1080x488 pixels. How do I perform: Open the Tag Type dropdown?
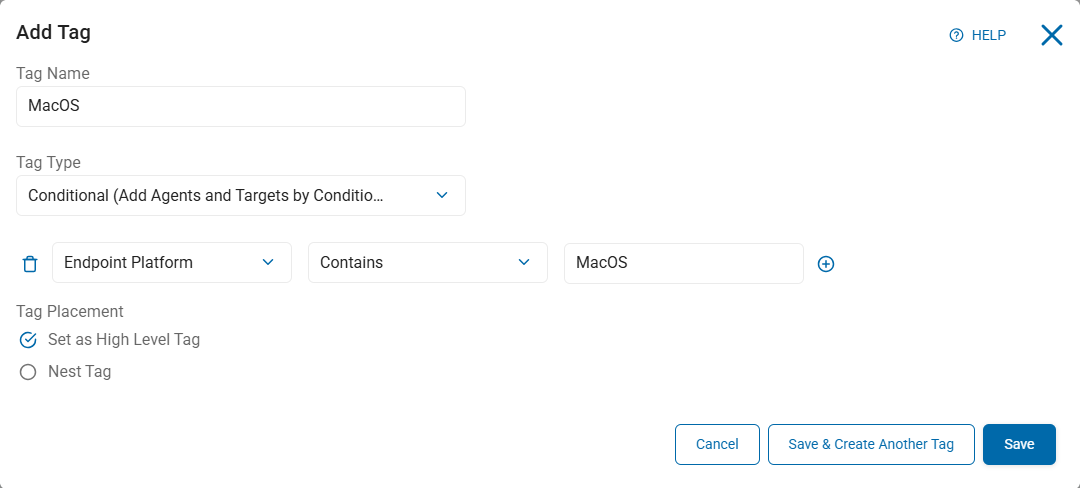(240, 196)
